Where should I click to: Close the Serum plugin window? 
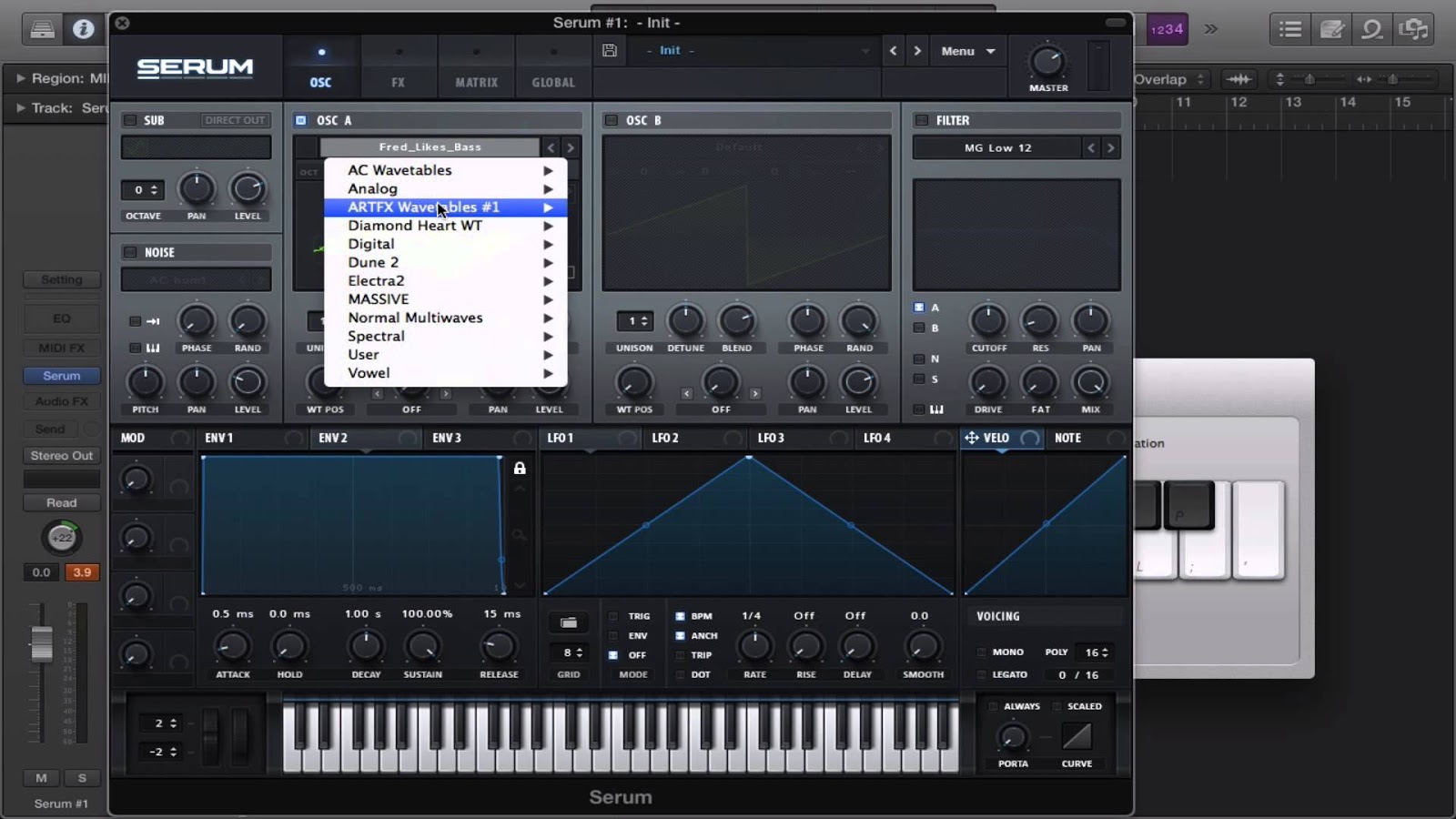(122, 23)
